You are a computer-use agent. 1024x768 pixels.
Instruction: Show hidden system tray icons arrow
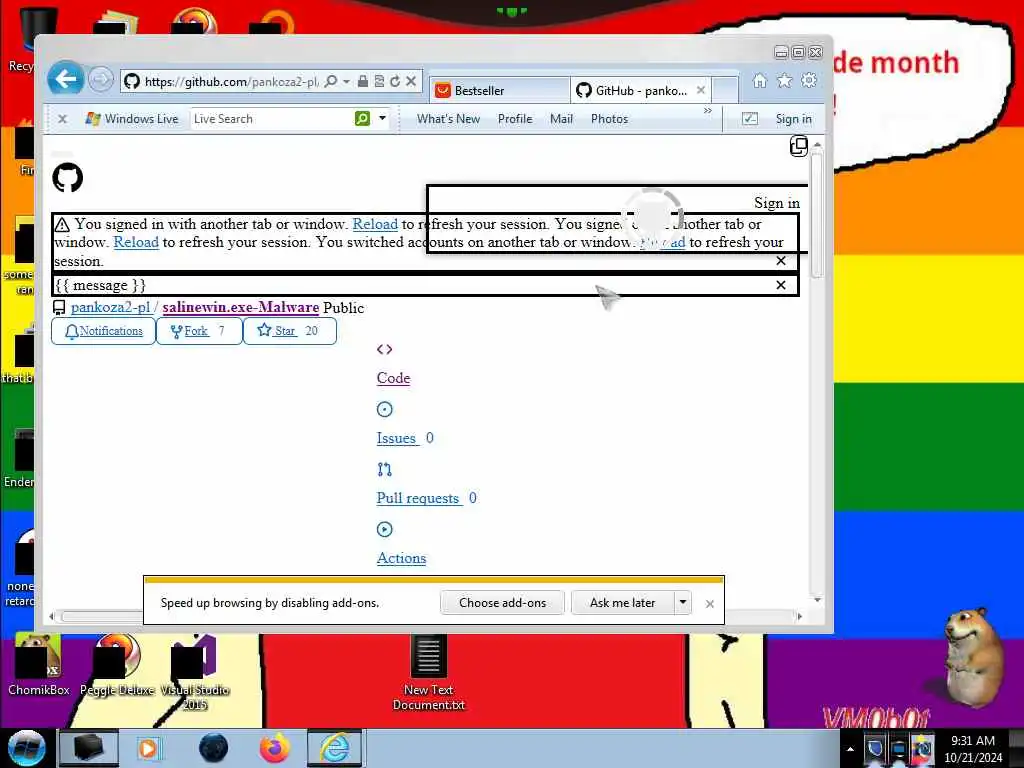click(850, 749)
